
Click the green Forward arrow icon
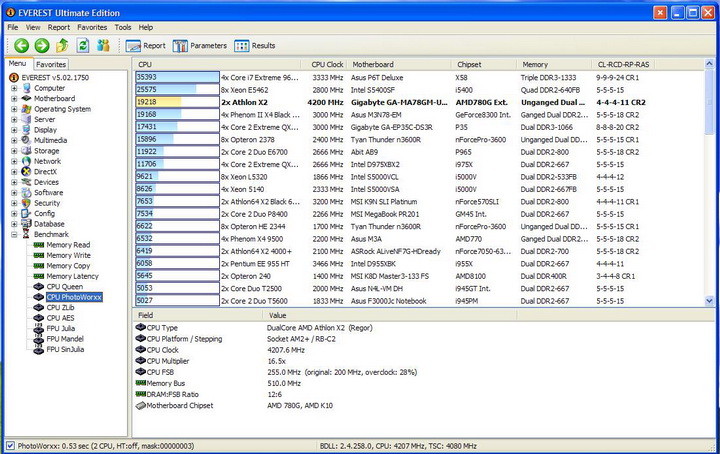coord(41,46)
